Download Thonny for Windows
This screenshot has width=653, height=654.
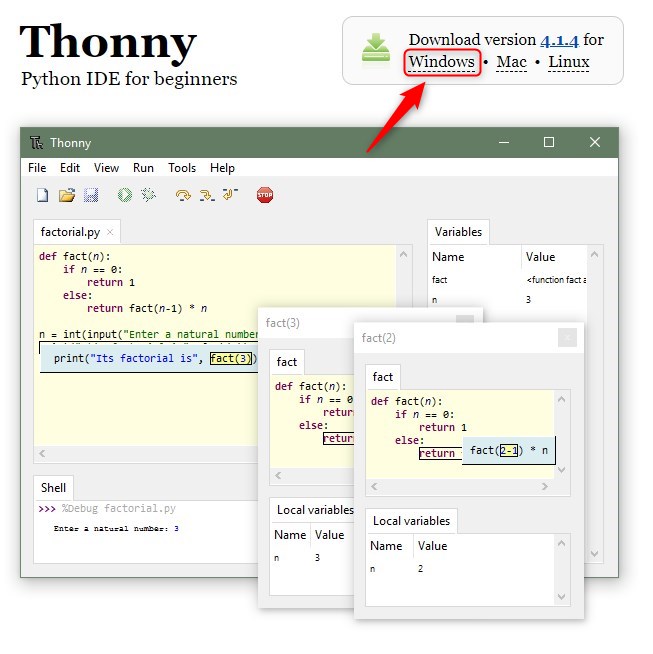pyautogui.click(x=442, y=62)
